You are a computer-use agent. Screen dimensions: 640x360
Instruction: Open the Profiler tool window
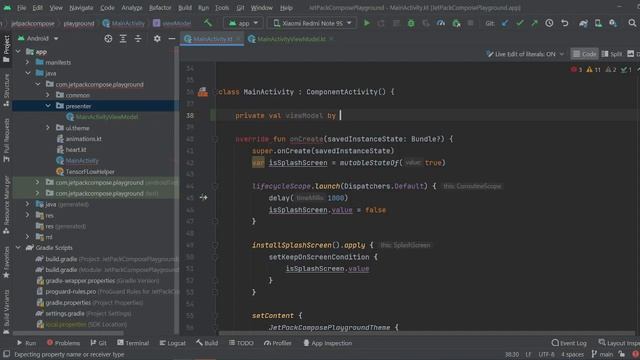pos(278,343)
